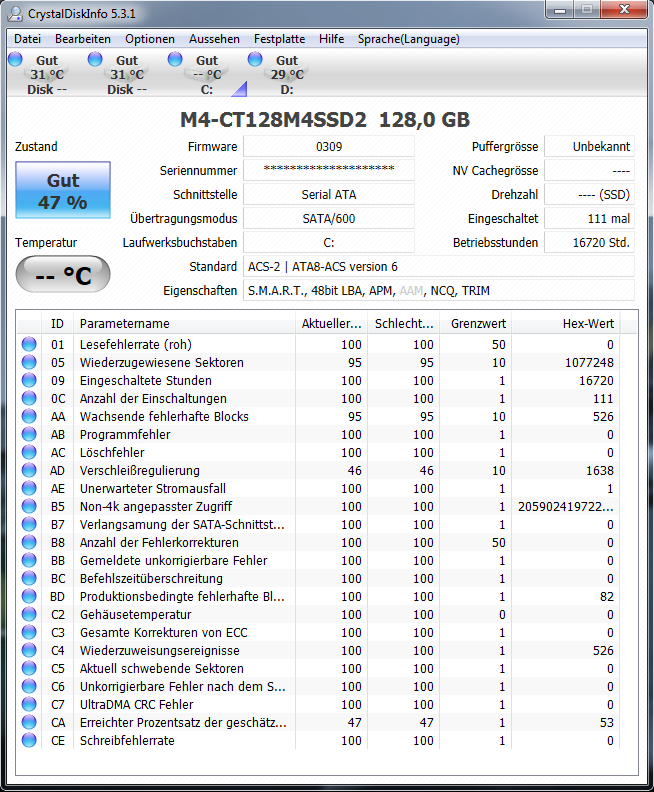Click the Firmware field 0309
Screen dimensions: 654x792
tap(329, 146)
